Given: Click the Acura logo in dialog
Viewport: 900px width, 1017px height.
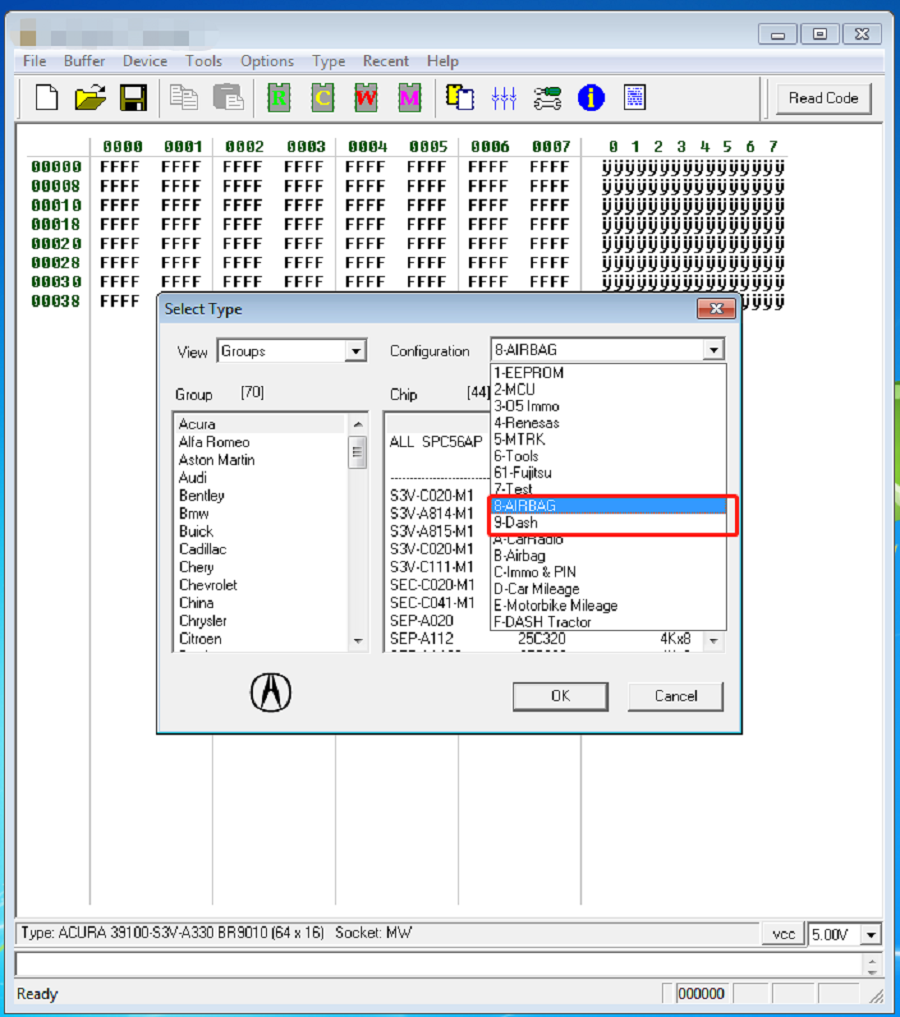Looking at the screenshot, I should tap(271, 692).
